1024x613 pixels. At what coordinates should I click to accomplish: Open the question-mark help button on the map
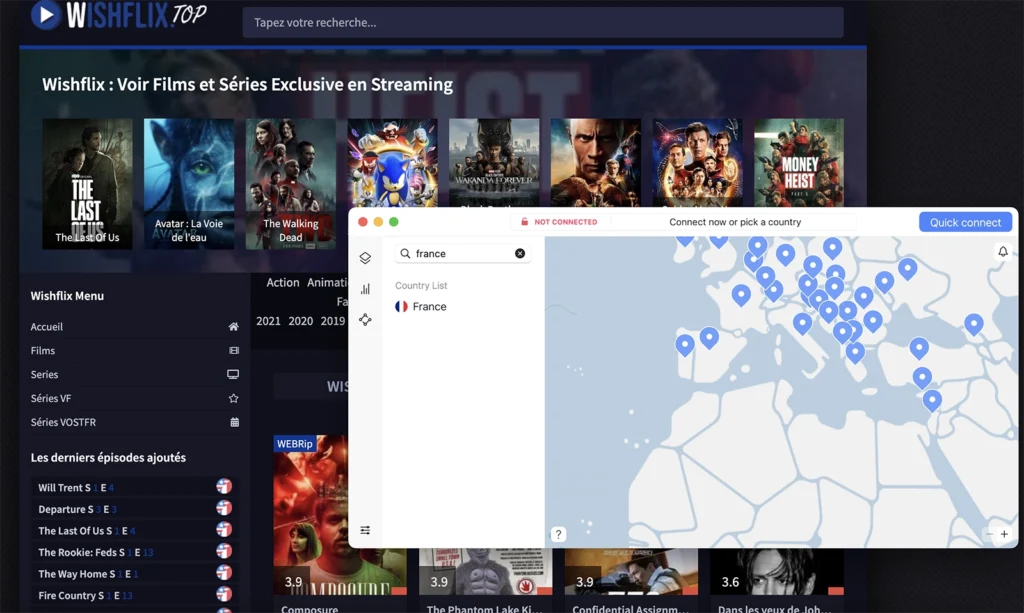558,535
